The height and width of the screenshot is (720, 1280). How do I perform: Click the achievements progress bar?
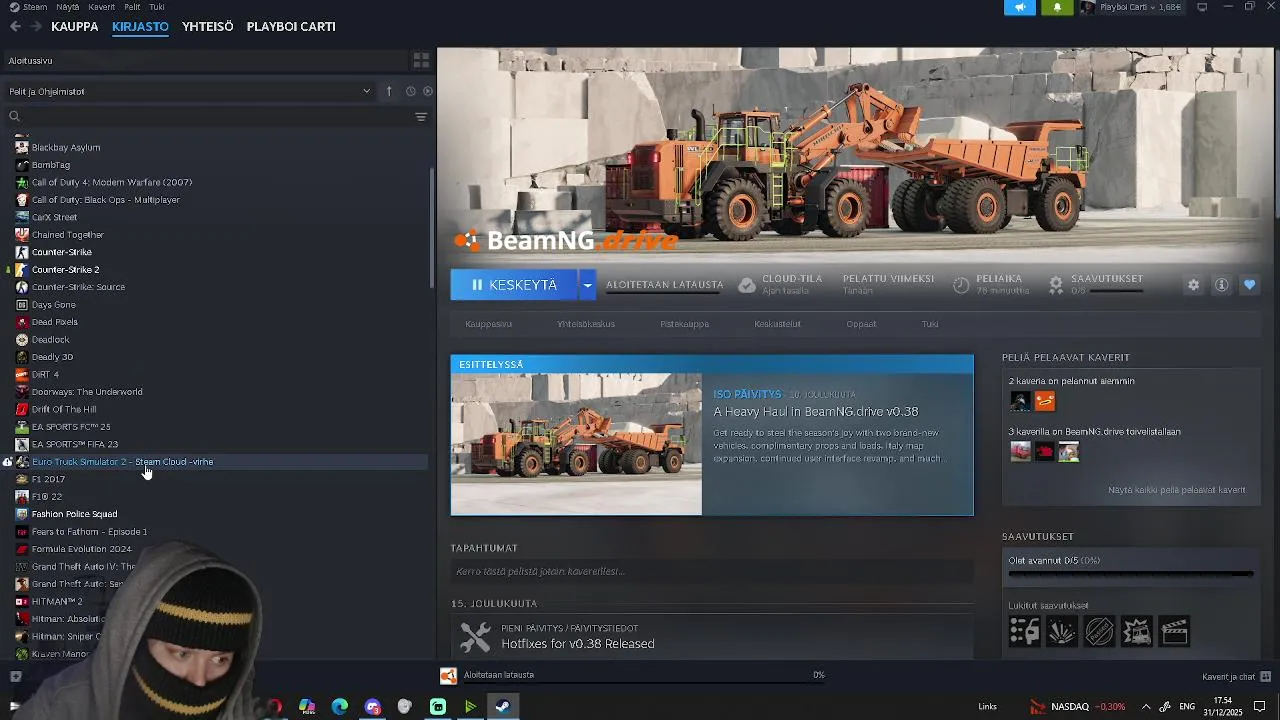[1131, 574]
